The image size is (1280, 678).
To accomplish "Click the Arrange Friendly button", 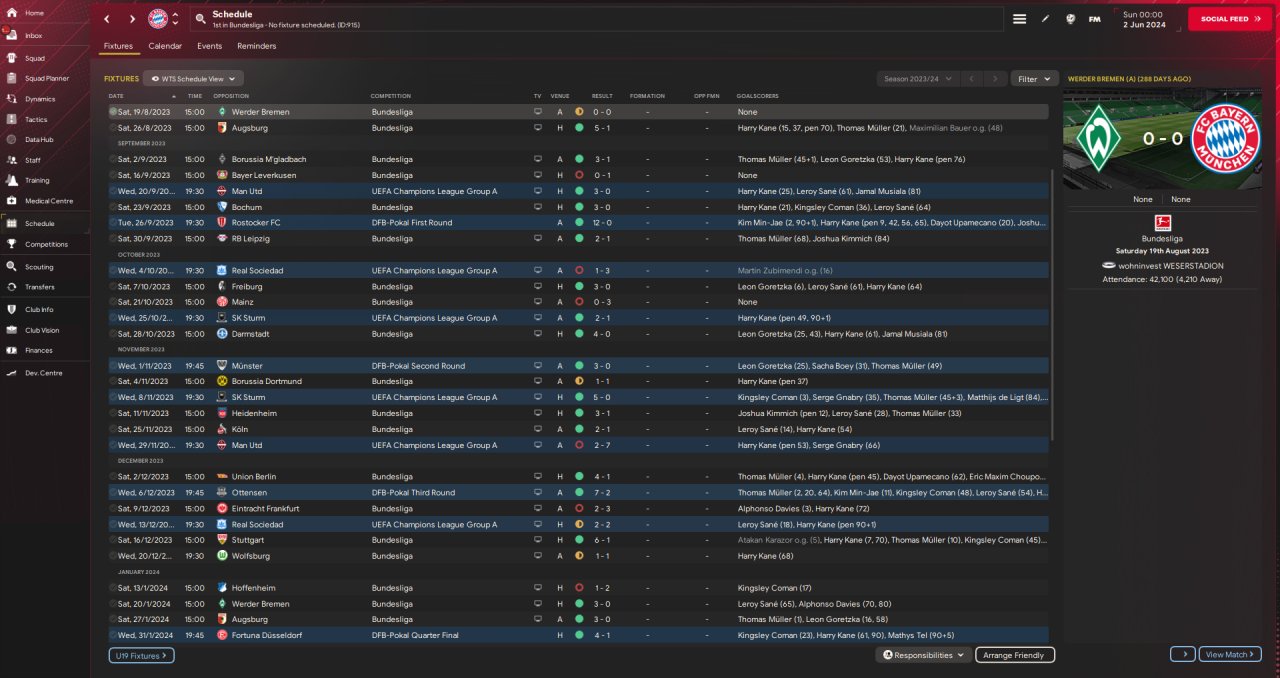I will 1014,655.
